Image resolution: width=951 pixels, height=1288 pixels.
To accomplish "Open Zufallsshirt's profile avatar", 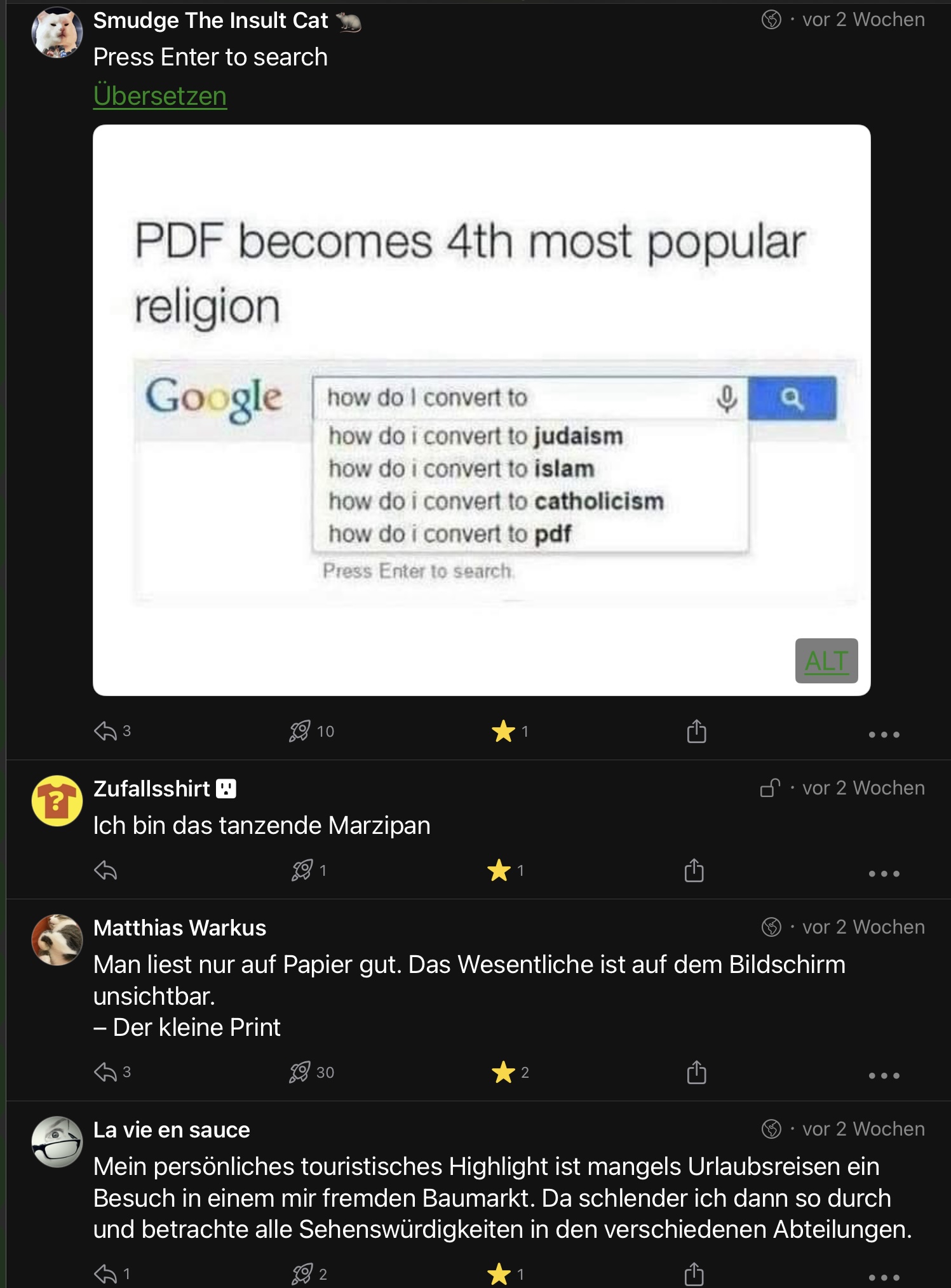I will pos(57,801).
